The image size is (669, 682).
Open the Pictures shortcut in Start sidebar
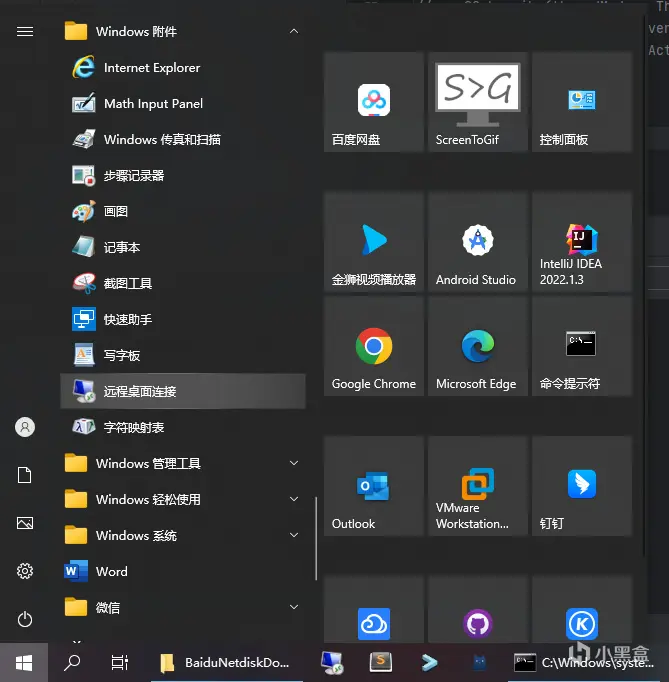[x=25, y=523]
